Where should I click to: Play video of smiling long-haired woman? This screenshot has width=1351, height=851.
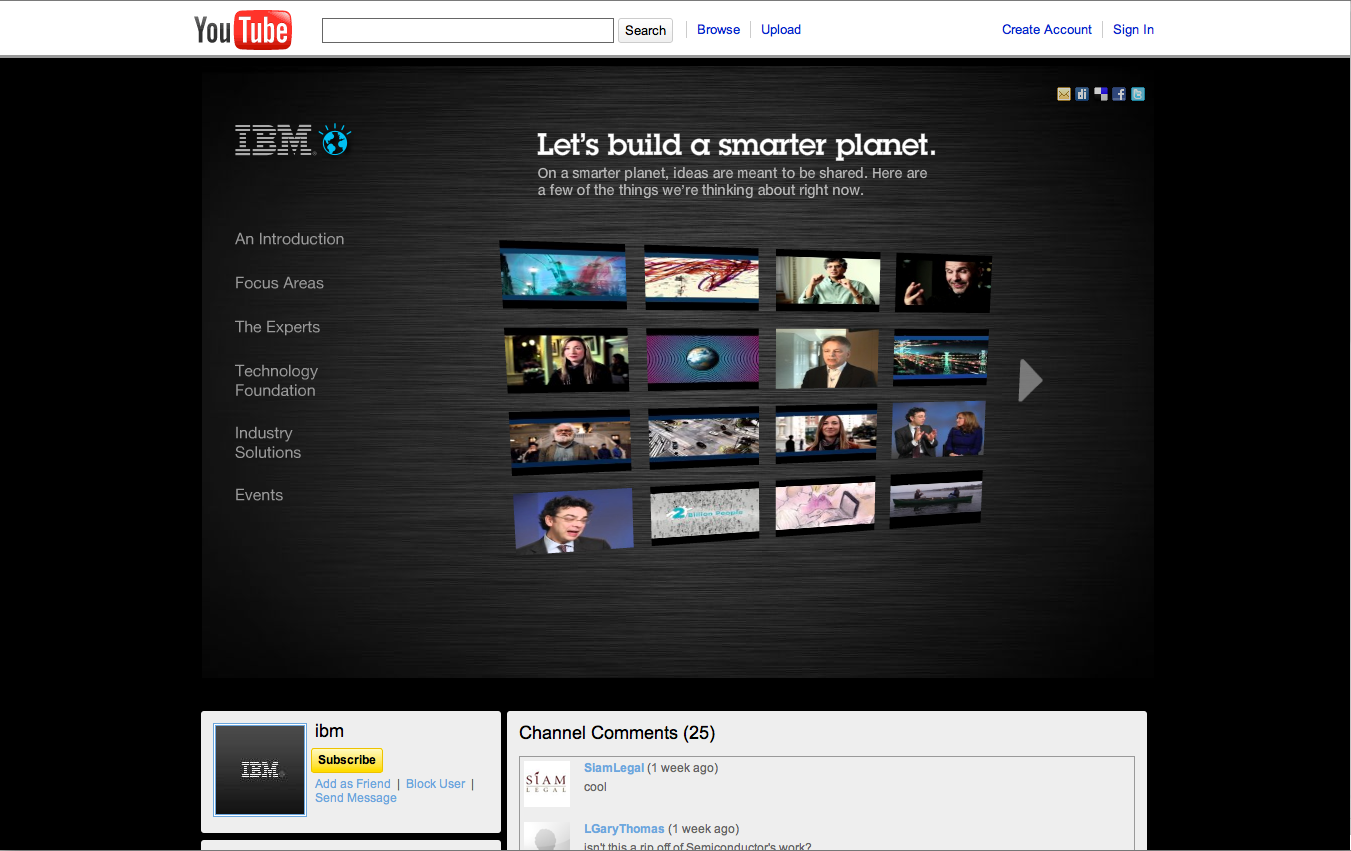[x=827, y=434]
